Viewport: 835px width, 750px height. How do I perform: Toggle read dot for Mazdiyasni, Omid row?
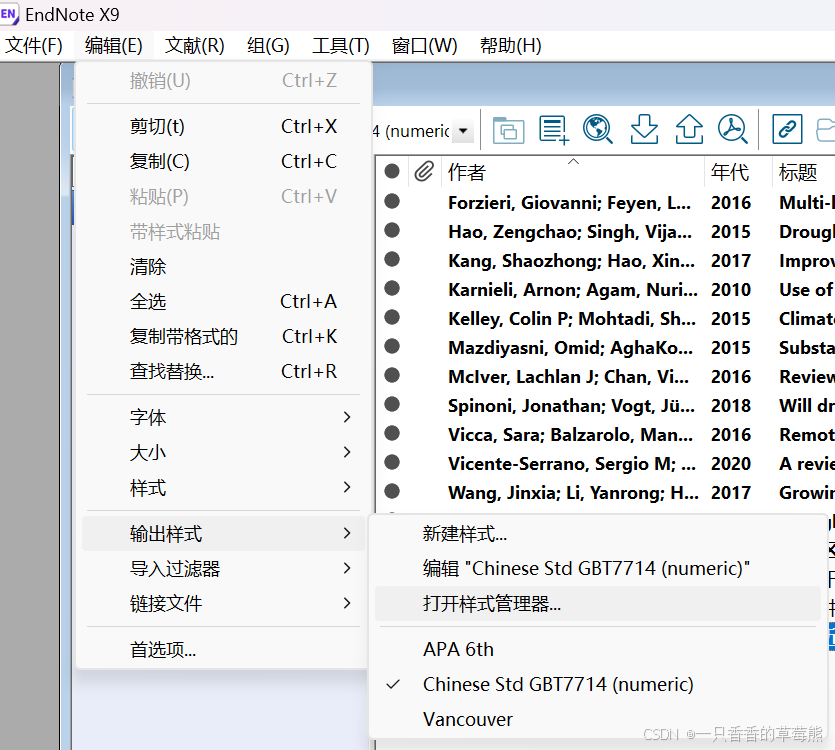click(x=392, y=346)
